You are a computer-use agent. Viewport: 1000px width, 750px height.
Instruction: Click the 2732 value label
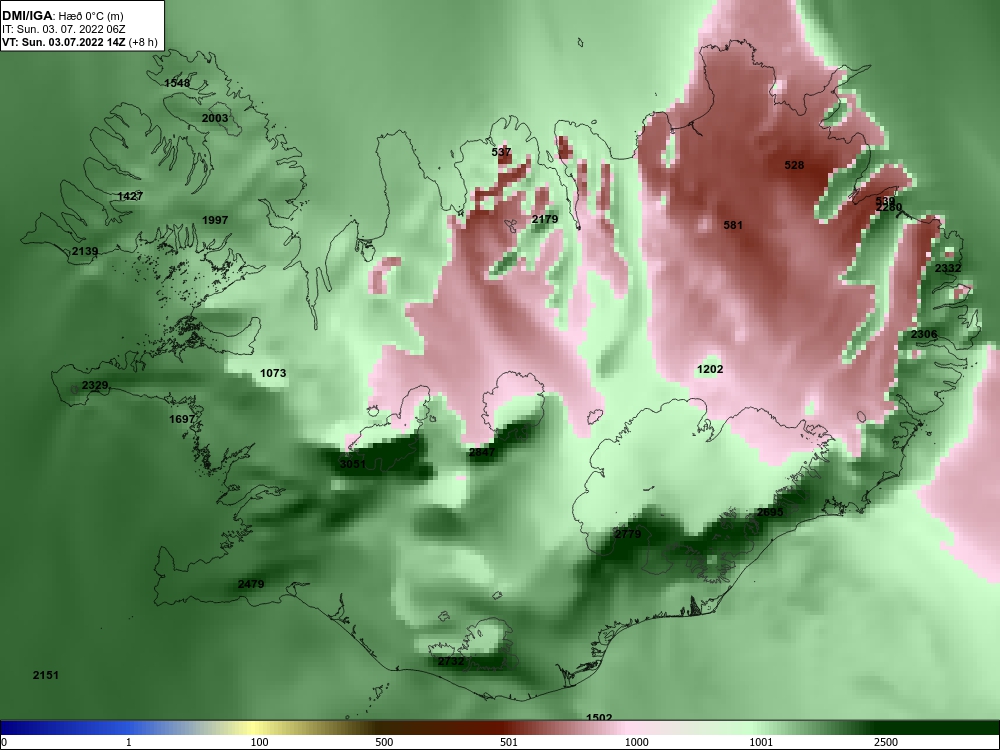click(x=451, y=661)
